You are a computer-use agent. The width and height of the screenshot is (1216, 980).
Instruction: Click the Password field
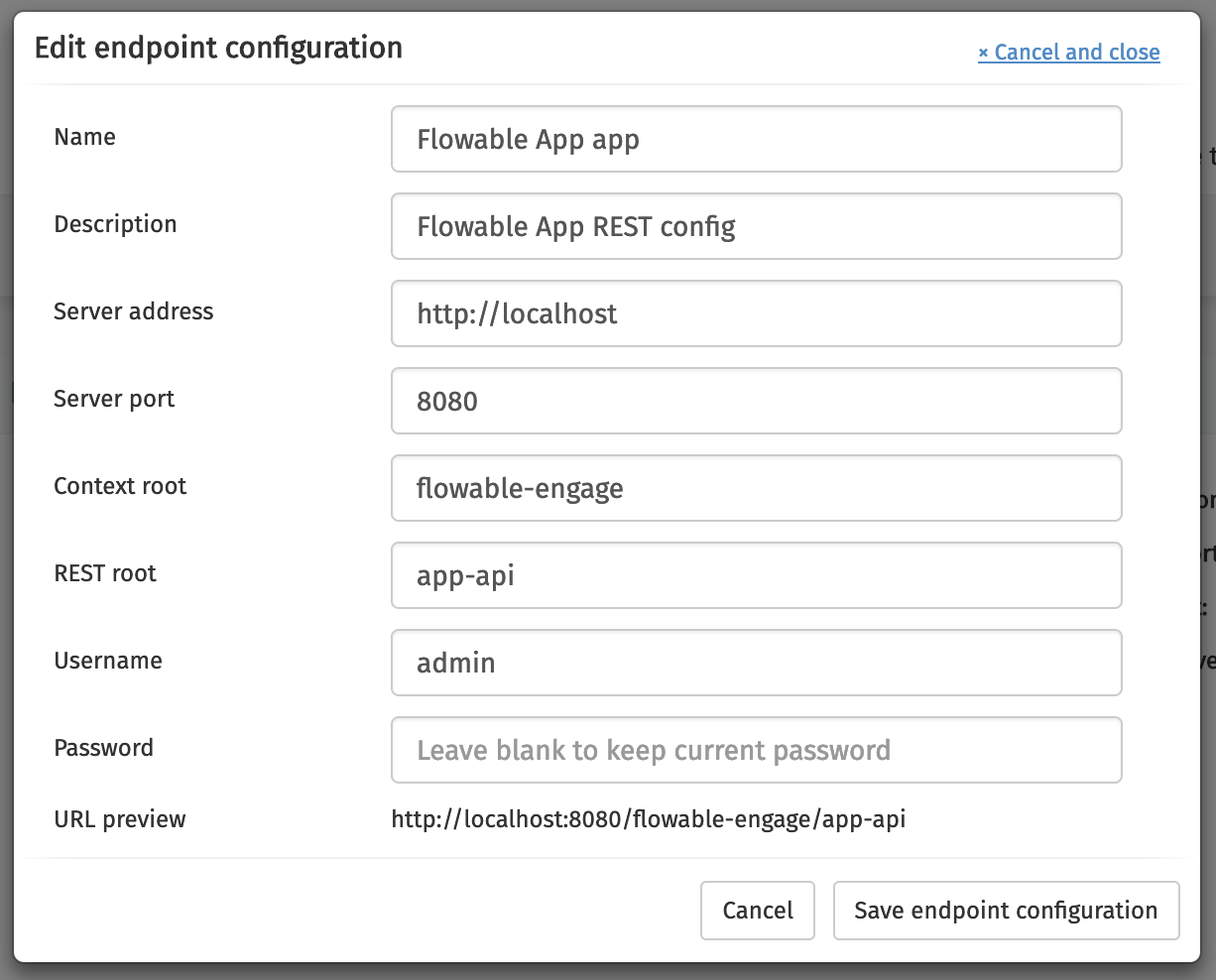point(756,750)
